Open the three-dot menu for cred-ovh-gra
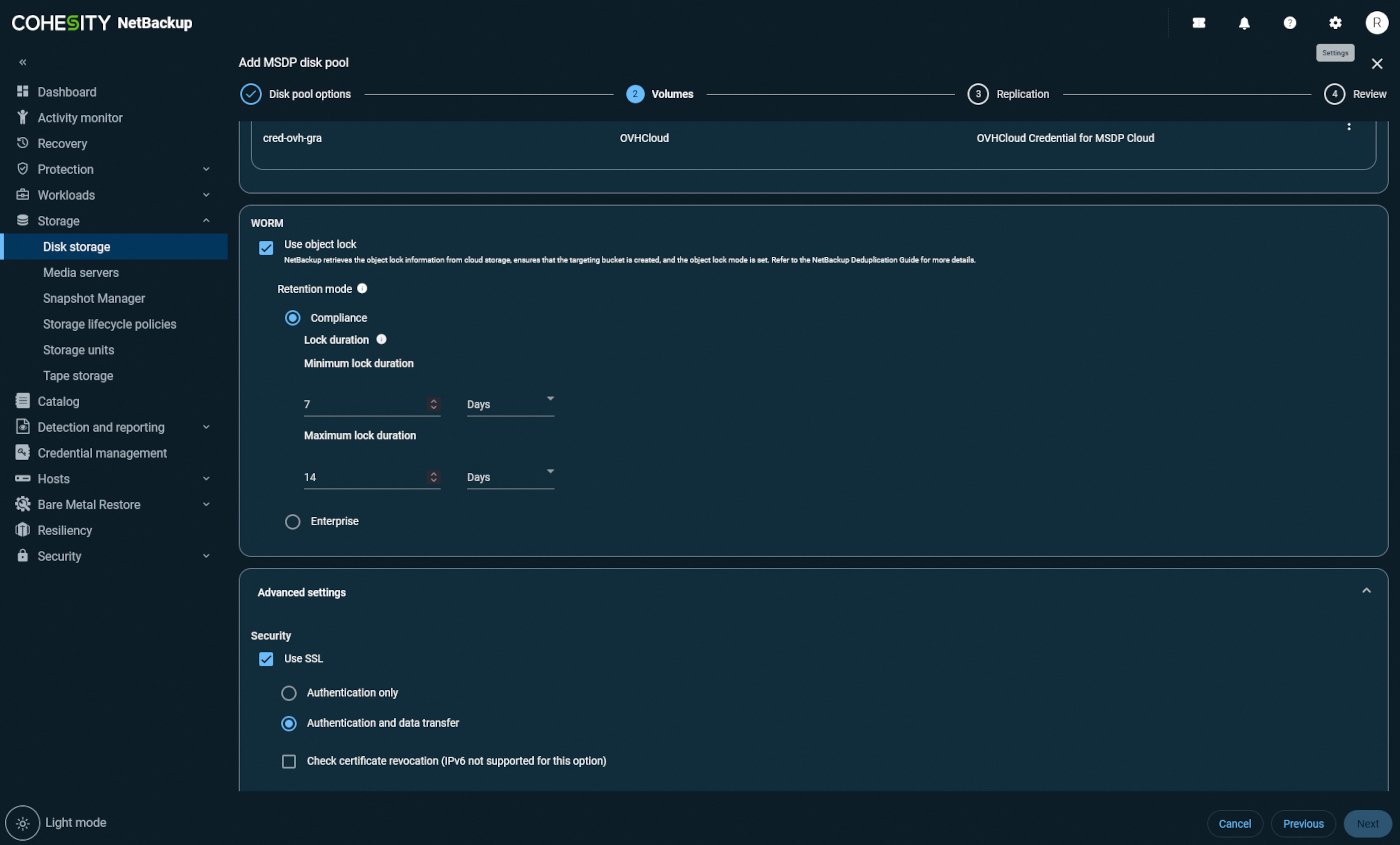Viewport: 1400px width, 845px height. click(x=1348, y=126)
